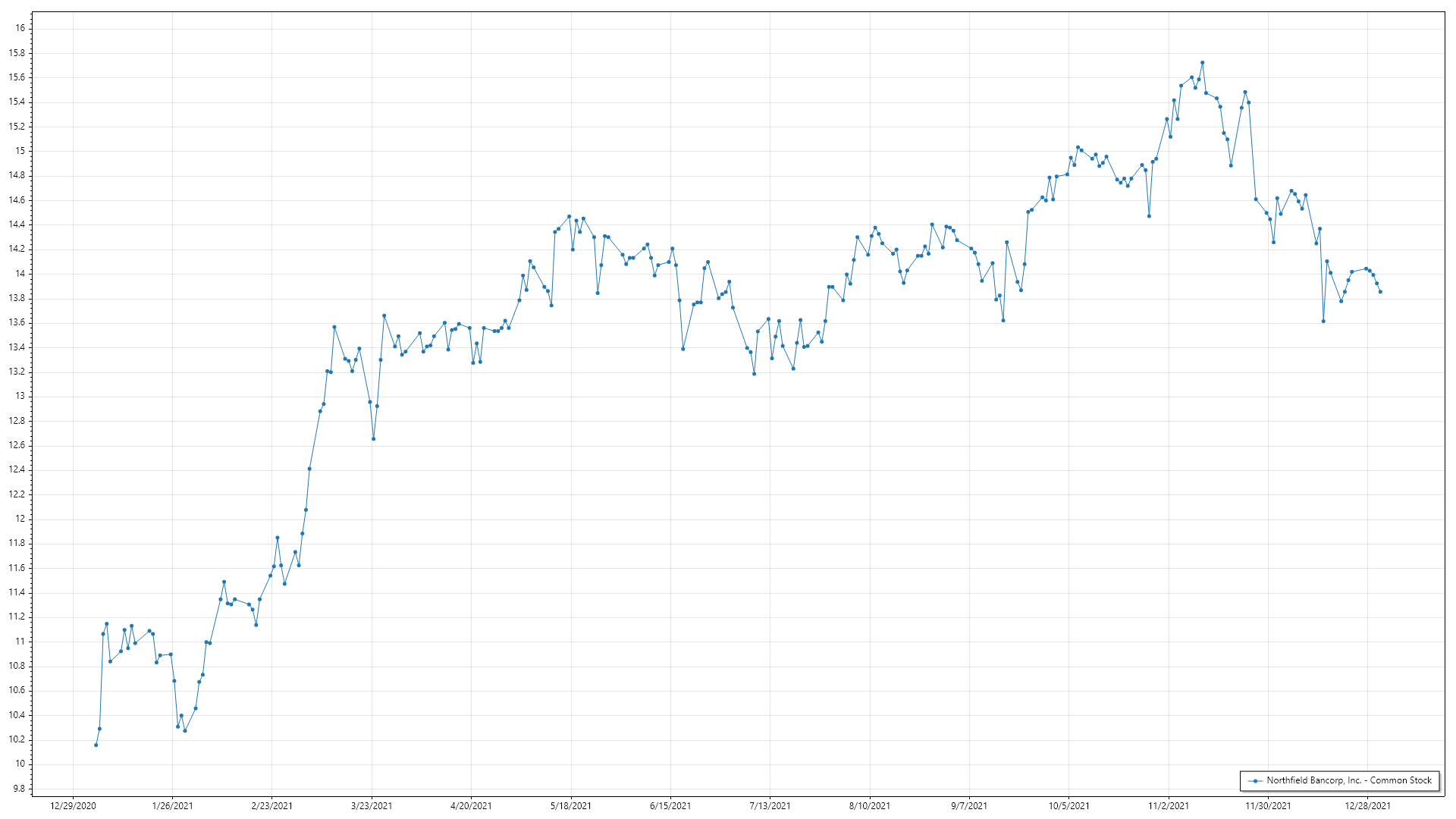The image size is (1456, 819).
Task: Click the 3/23/2021 x-axis label
Action: (x=372, y=806)
